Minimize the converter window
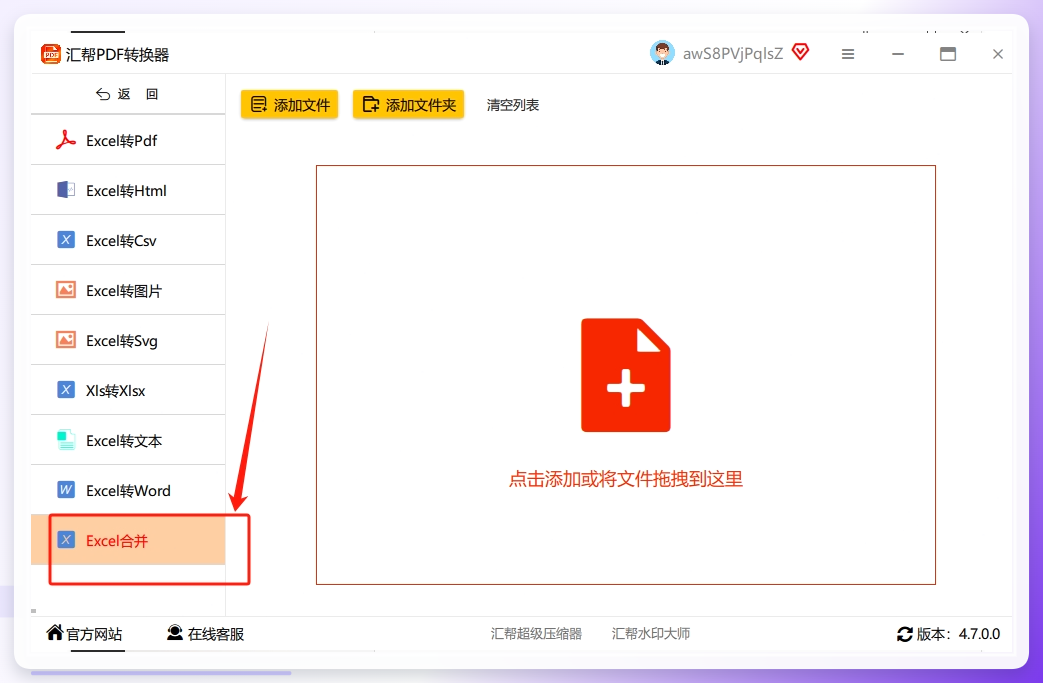Screen dimensions: 1043x683 pyautogui.click(x=898, y=54)
